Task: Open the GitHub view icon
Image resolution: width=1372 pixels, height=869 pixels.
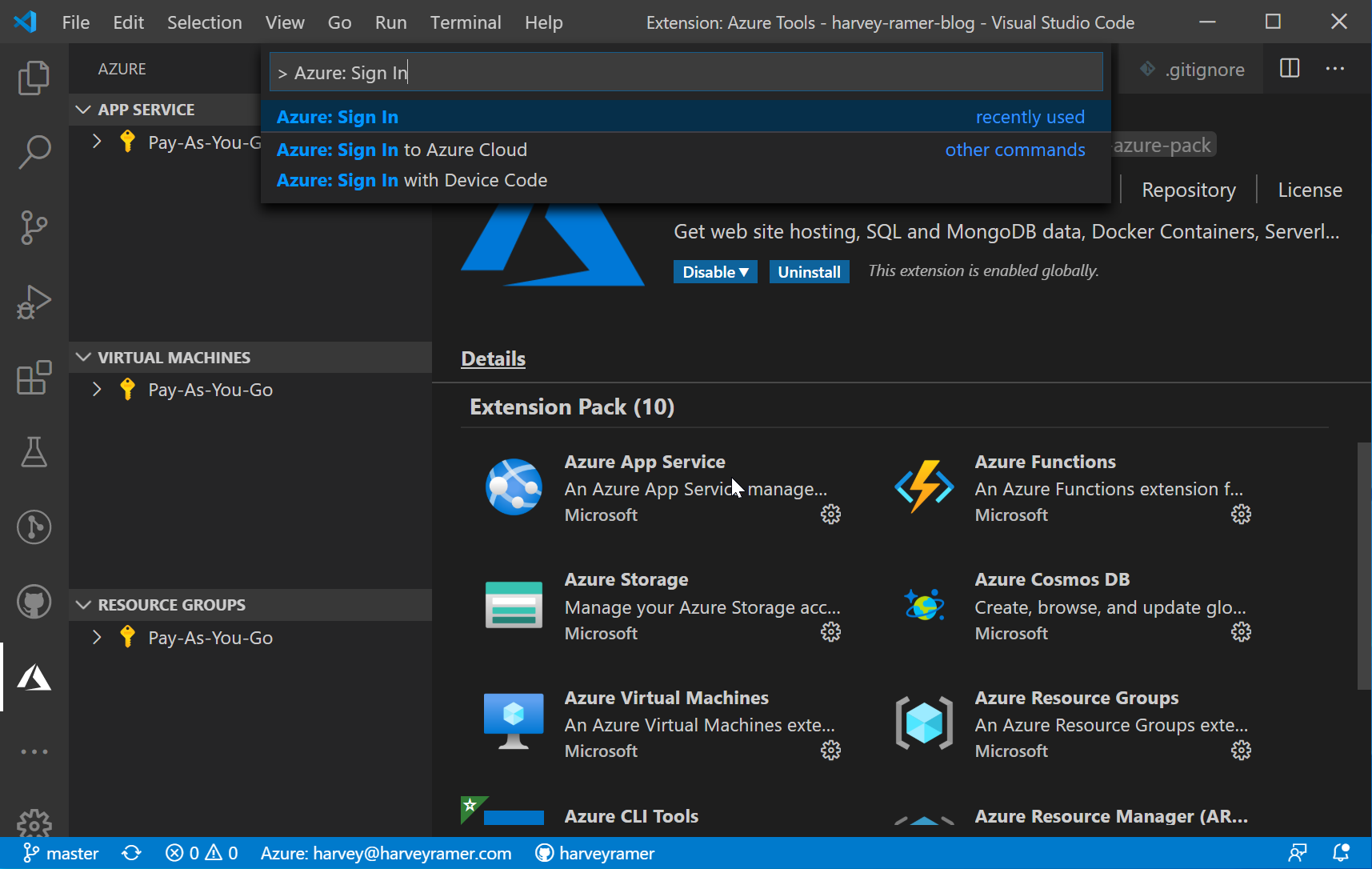Action: coord(34,602)
